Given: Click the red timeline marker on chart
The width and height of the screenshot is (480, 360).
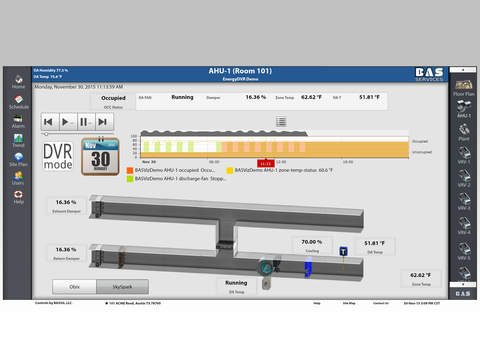Looking at the screenshot, I should [266, 163].
